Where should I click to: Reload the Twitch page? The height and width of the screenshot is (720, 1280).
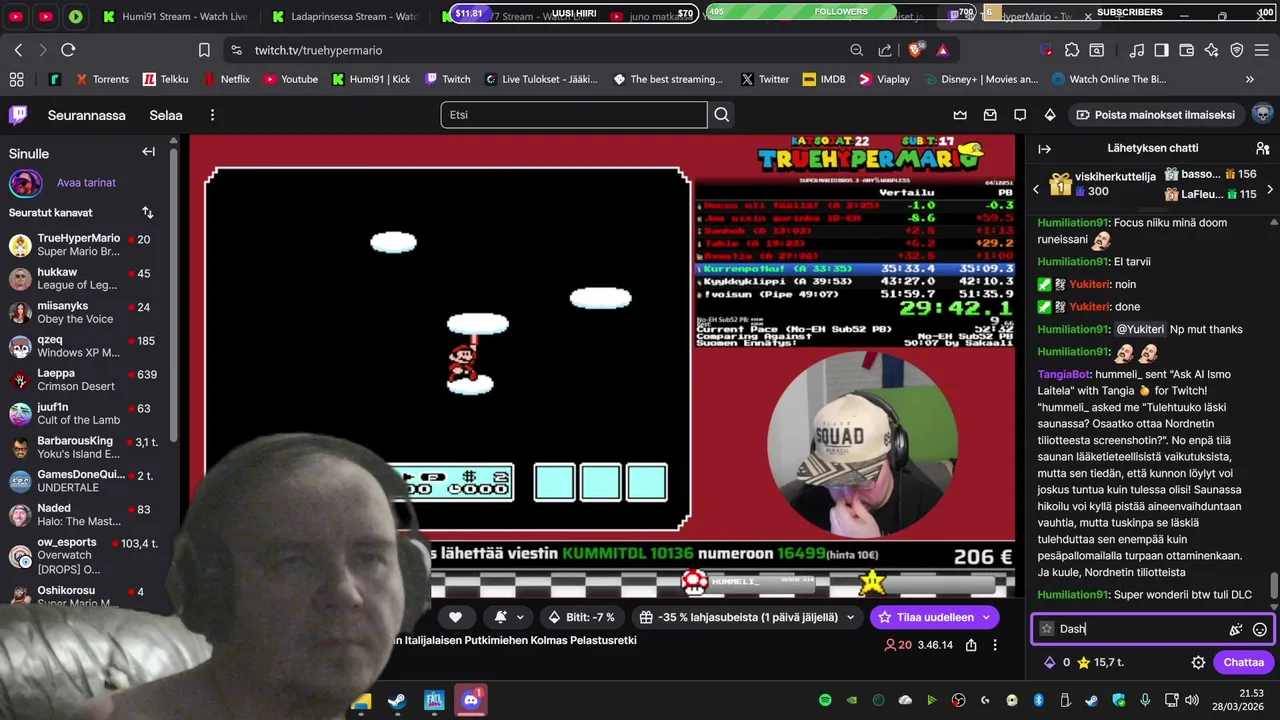pyautogui.click(x=68, y=50)
